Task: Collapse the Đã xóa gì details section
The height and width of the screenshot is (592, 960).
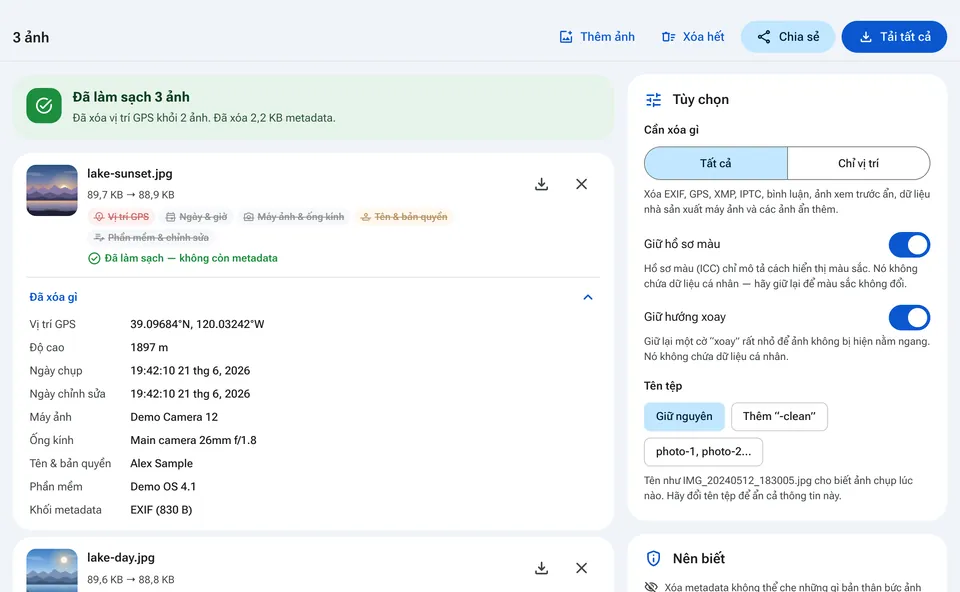Action: (x=313, y=297)
